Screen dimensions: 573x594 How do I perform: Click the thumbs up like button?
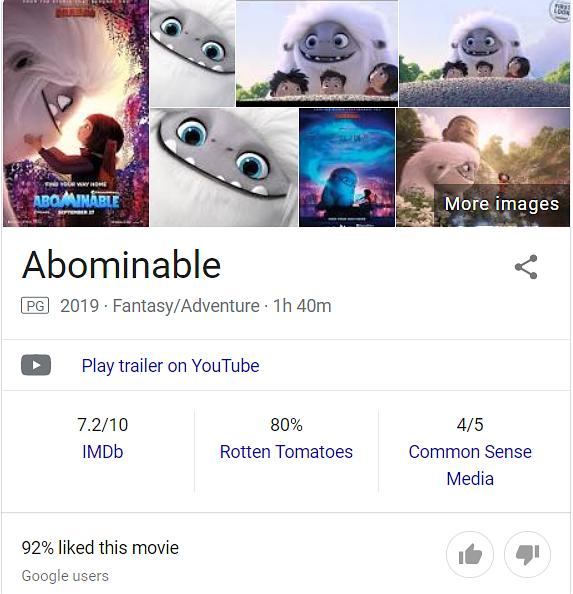470,555
